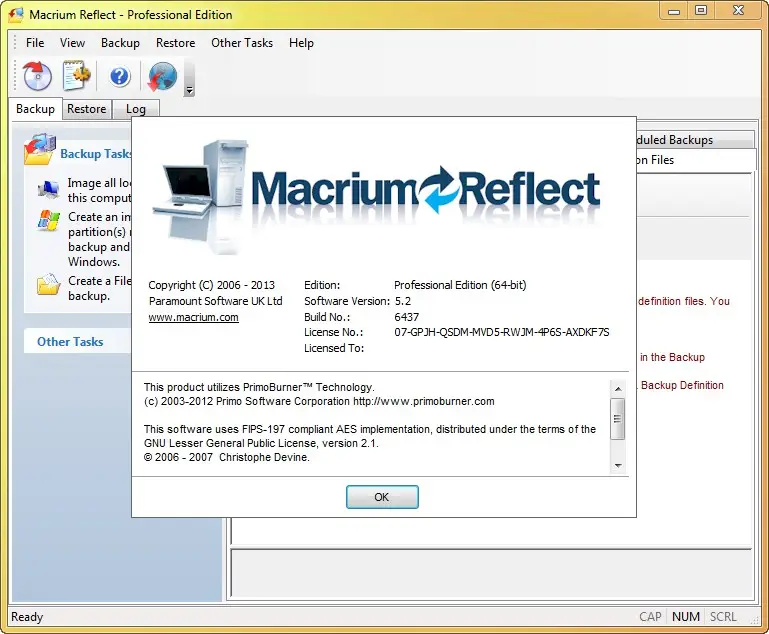This screenshot has height=634, width=769.
Task: Minimize the Macrium Reflect window
Action: [674, 11]
